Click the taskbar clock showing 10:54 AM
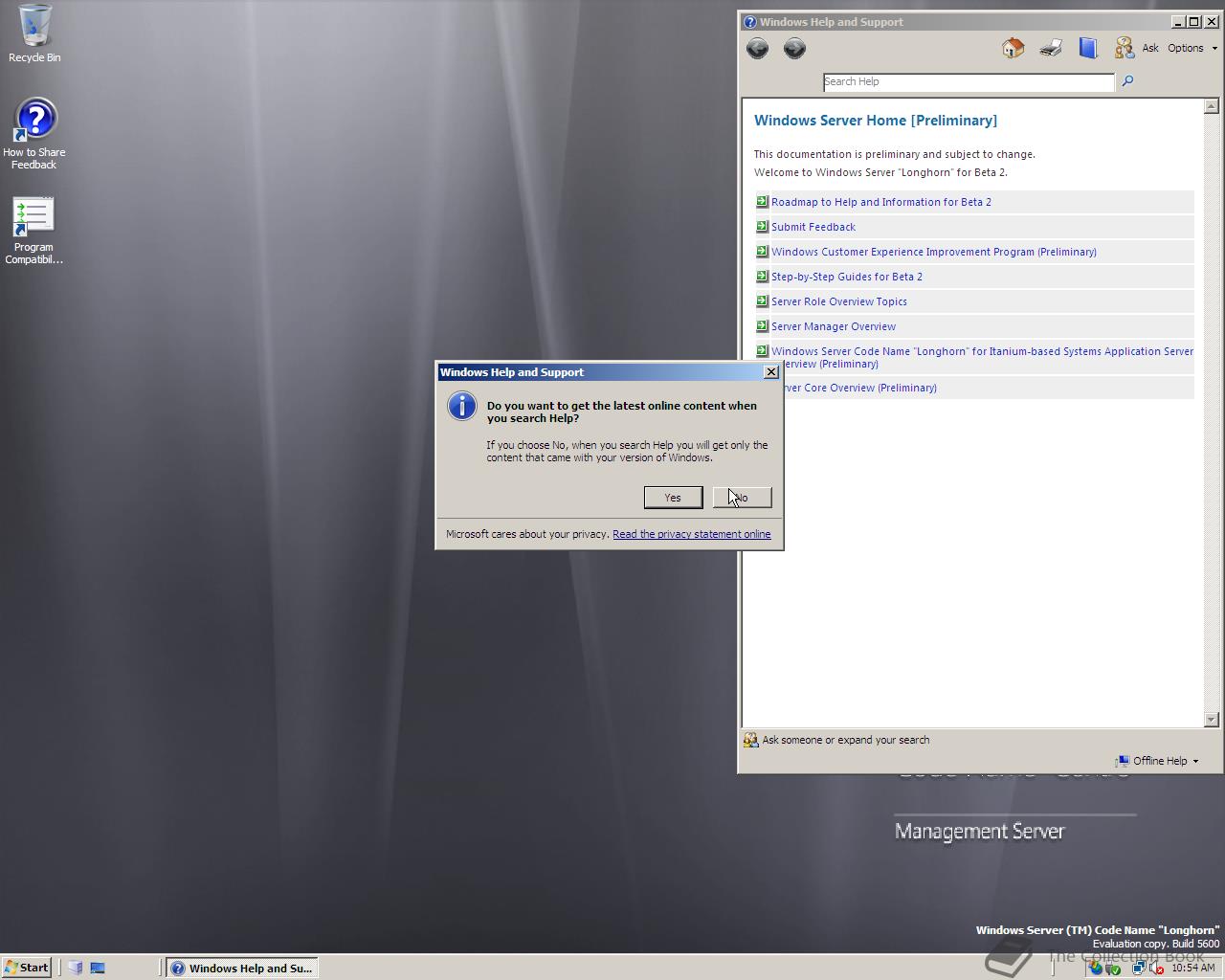The width and height of the screenshot is (1225, 980). point(1193,968)
